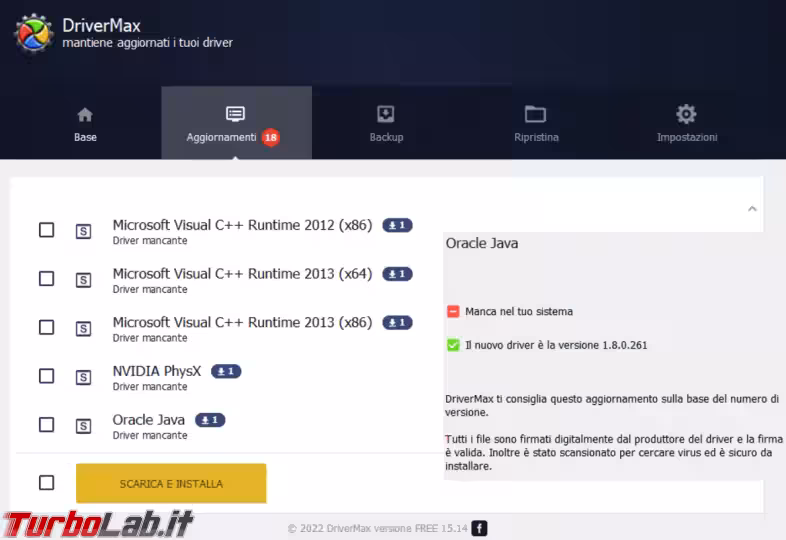The height and width of the screenshot is (540, 786).
Task: Check Microsoft Visual C++ Runtime 2013 (x86)
Action: (x=47, y=327)
